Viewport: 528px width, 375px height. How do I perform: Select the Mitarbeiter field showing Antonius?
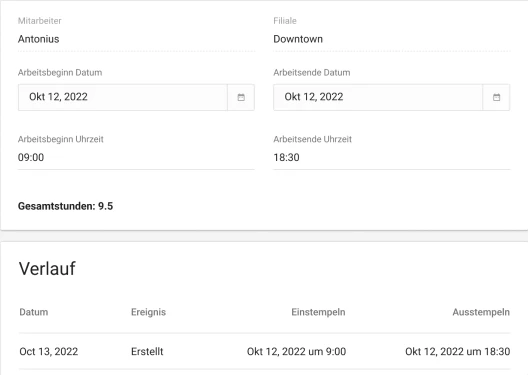(x=136, y=39)
